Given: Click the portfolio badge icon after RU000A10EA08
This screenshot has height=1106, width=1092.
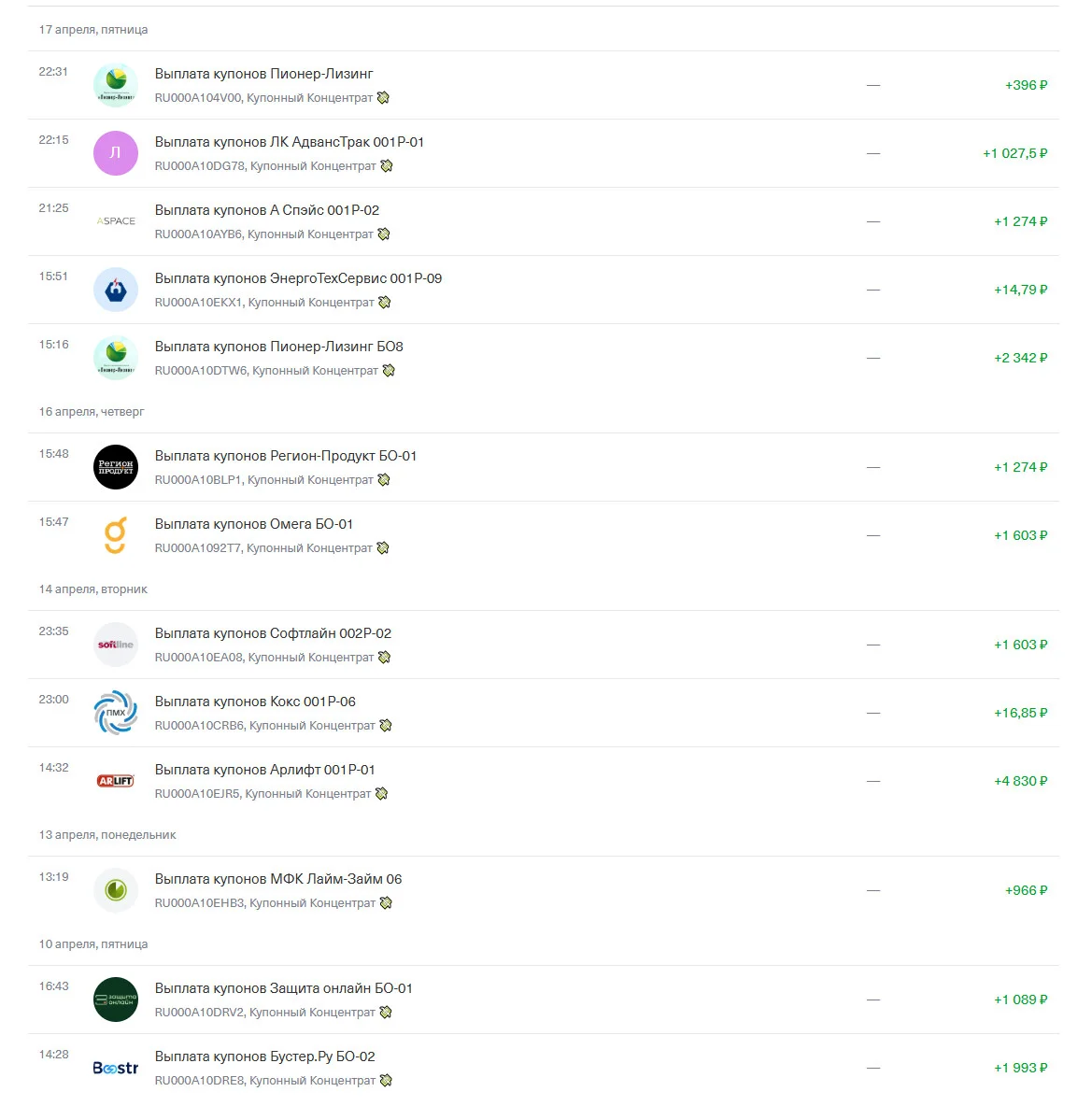Looking at the screenshot, I should click(385, 658).
